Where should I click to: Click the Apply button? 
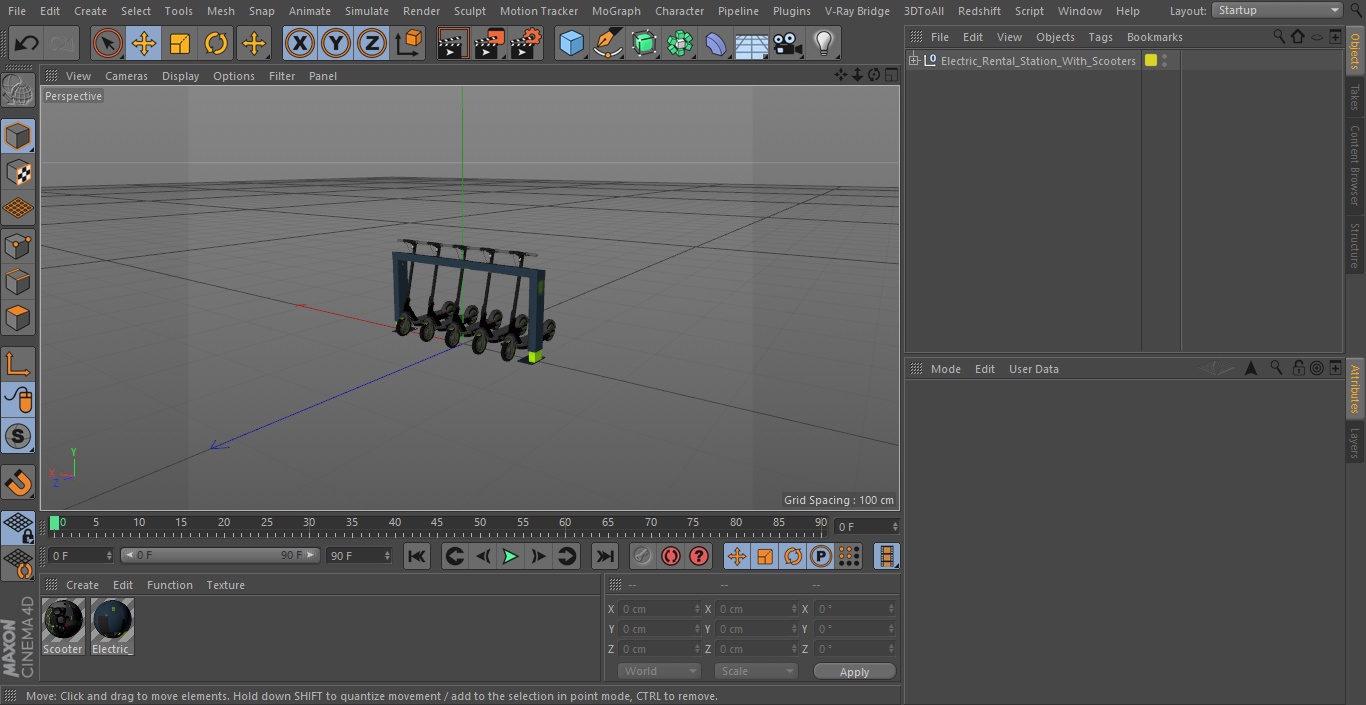(x=854, y=672)
